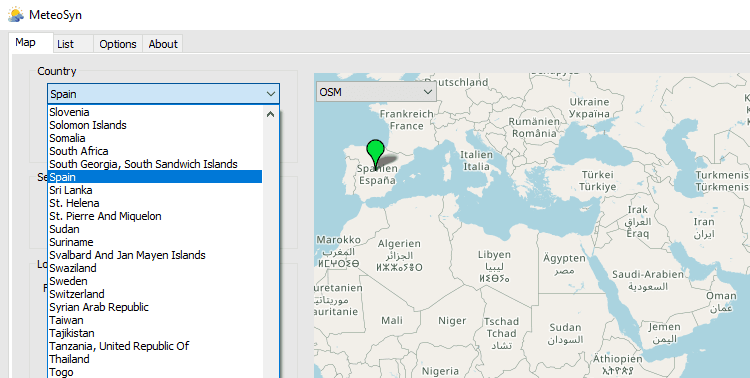Image resolution: width=750 pixels, height=378 pixels.
Task: Select Switzerland in the country list
Action: (x=155, y=294)
